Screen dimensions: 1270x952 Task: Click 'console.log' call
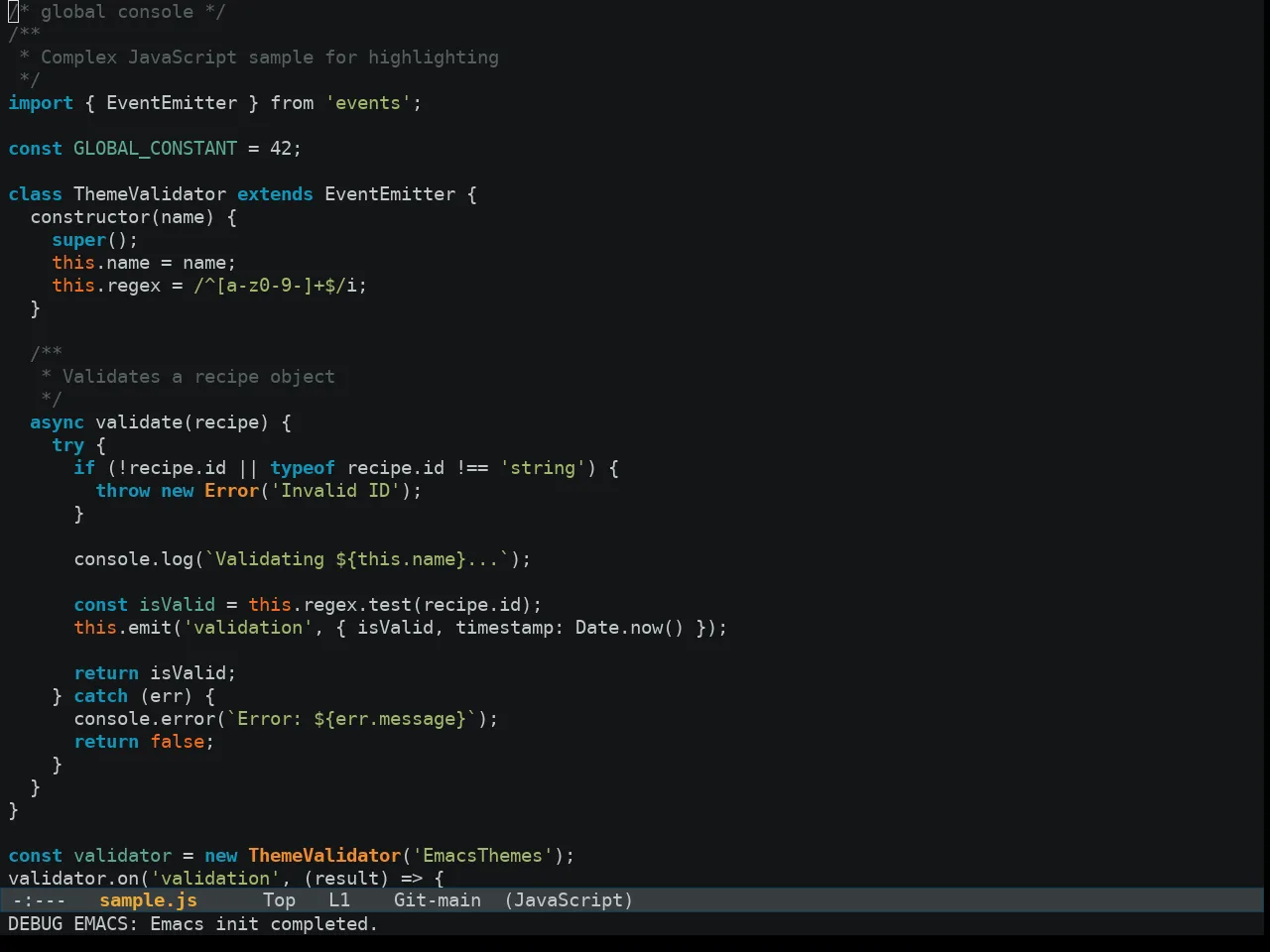[134, 559]
